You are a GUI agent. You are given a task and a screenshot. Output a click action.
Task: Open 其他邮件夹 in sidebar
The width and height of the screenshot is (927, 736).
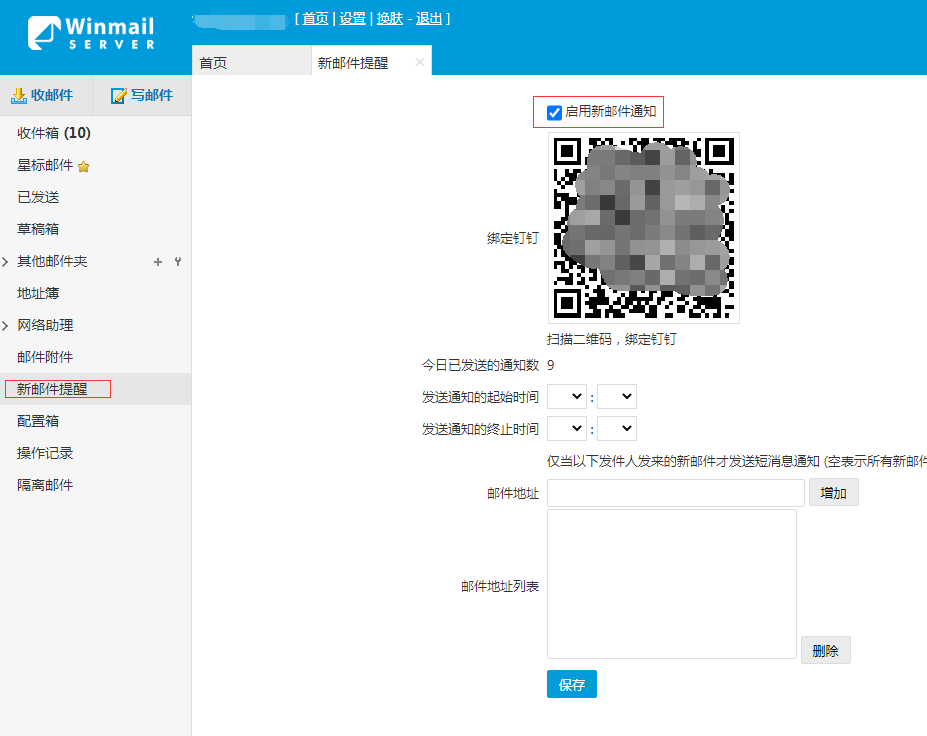52,261
